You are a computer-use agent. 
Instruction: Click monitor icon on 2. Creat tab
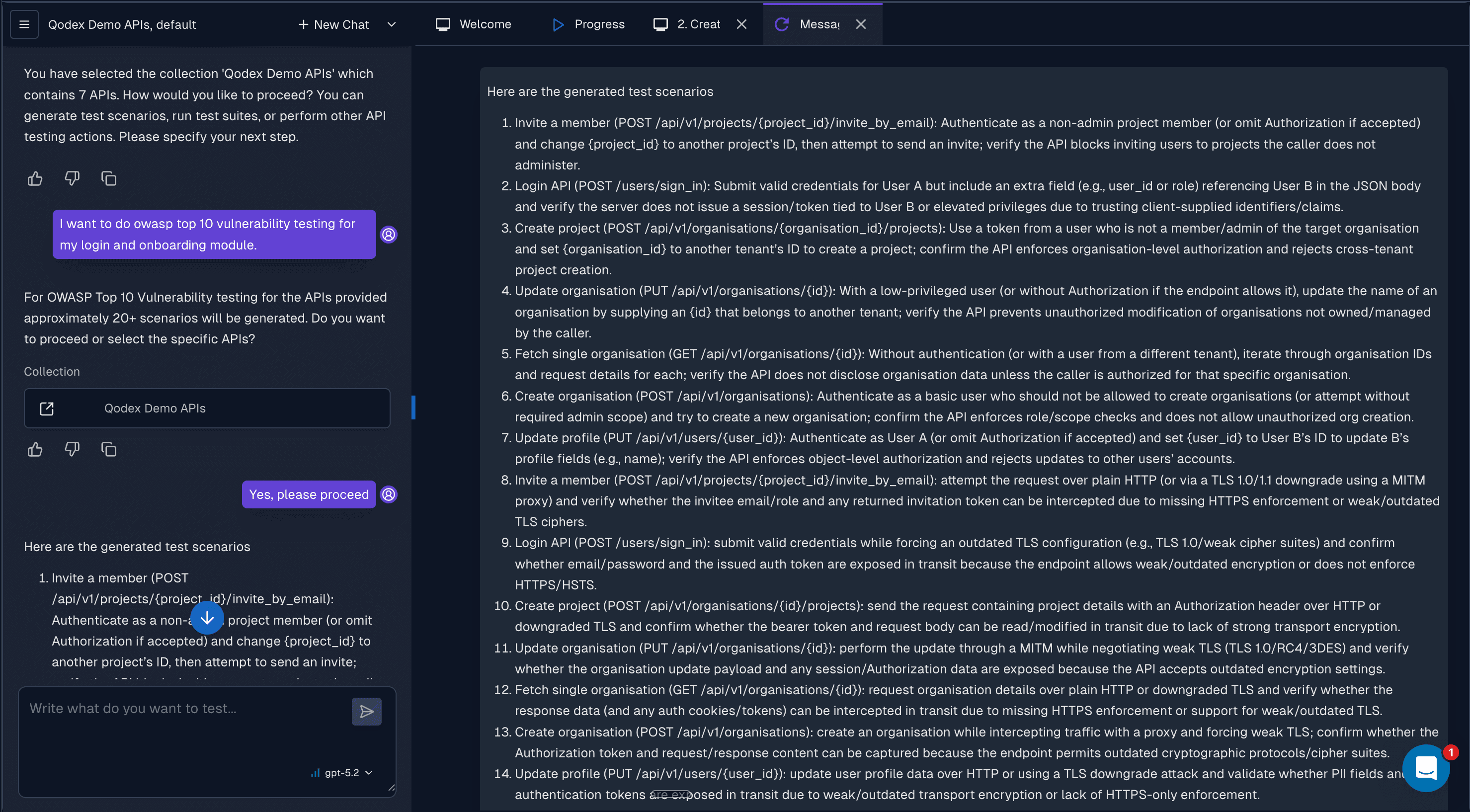pyautogui.click(x=661, y=24)
